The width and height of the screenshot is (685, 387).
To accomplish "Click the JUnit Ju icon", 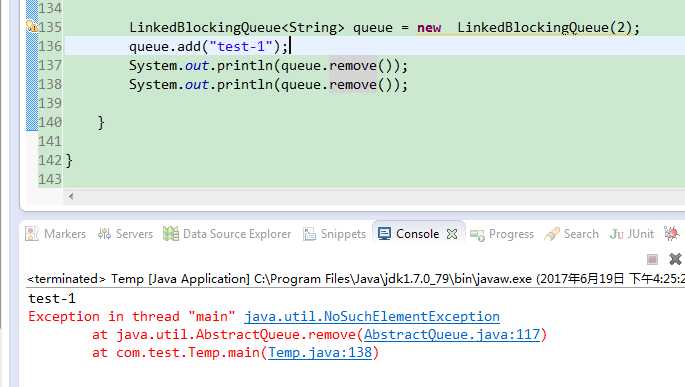I will pyautogui.click(x=616, y=234).
